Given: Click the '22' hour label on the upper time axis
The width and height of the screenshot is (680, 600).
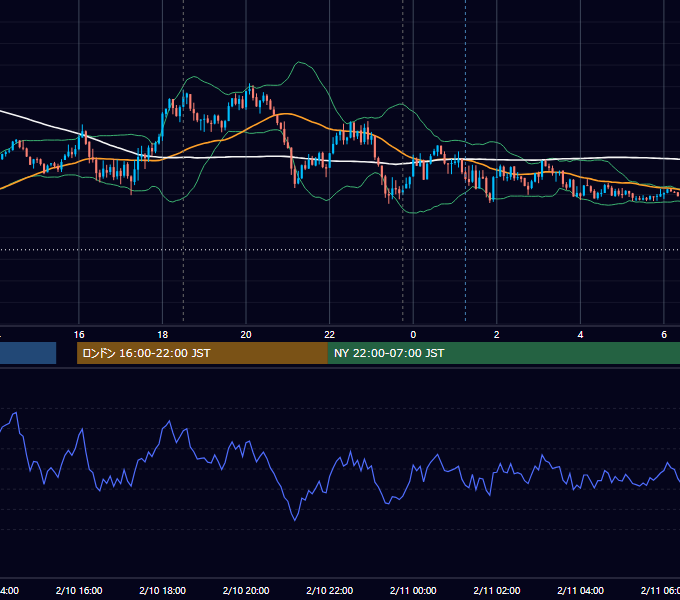Looking at the screenshot, I should pyautogui.click(x=330, y=335).
